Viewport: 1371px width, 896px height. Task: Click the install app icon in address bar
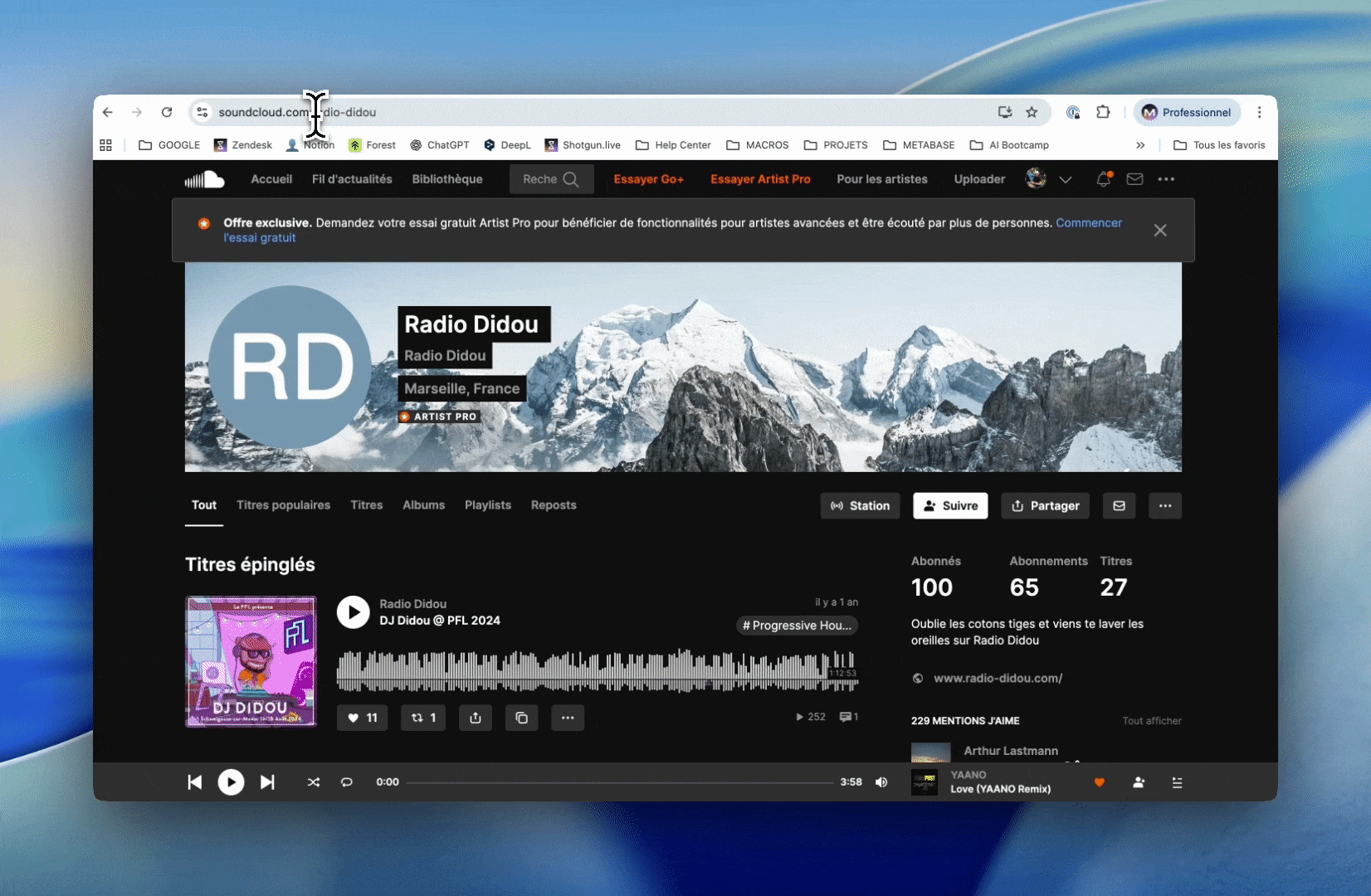click(1005, 112)
